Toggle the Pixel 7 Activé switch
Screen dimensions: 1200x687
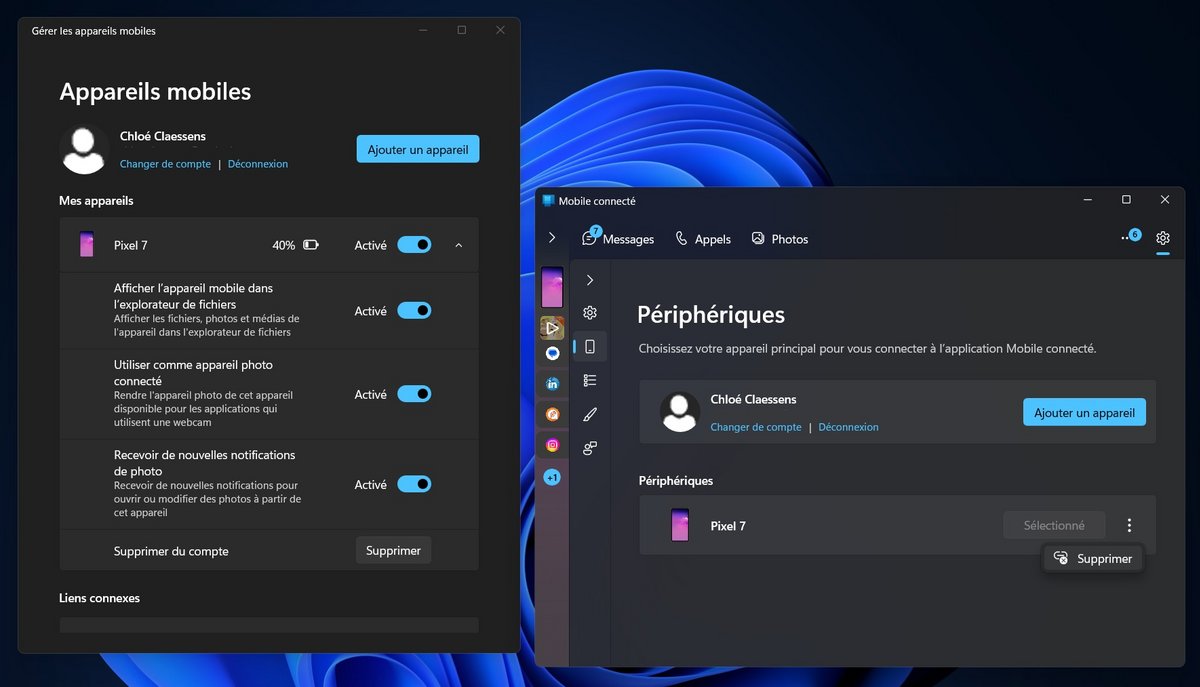tap(414, 245)
